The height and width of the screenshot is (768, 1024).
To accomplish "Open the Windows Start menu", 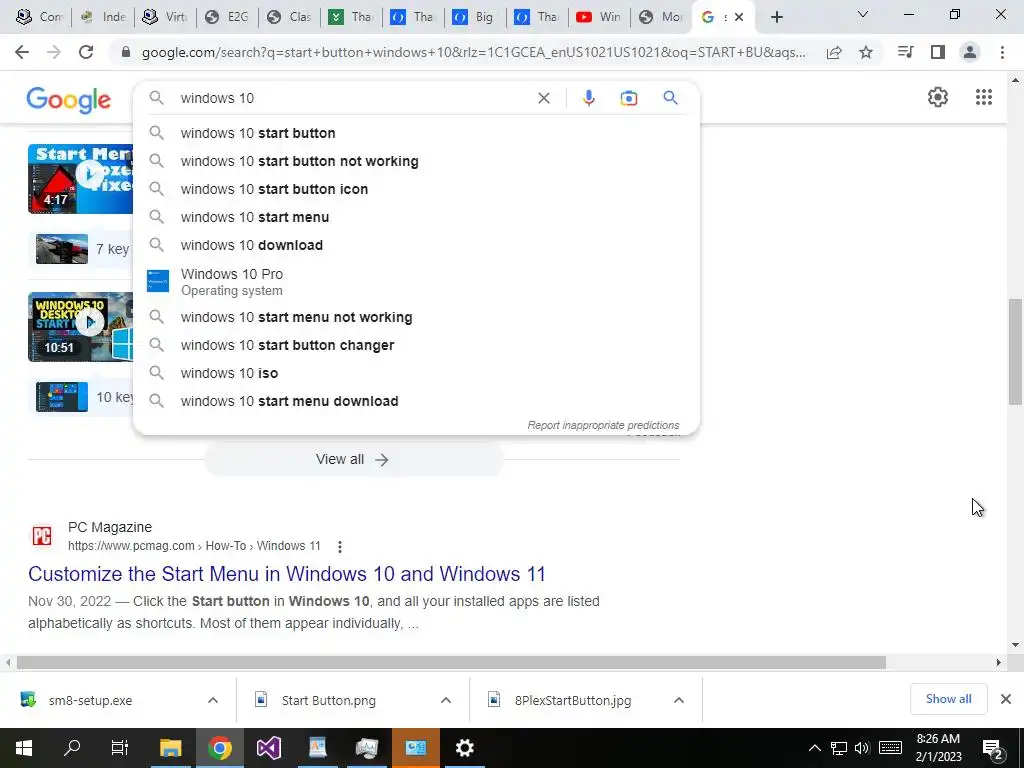I will 24,748.
